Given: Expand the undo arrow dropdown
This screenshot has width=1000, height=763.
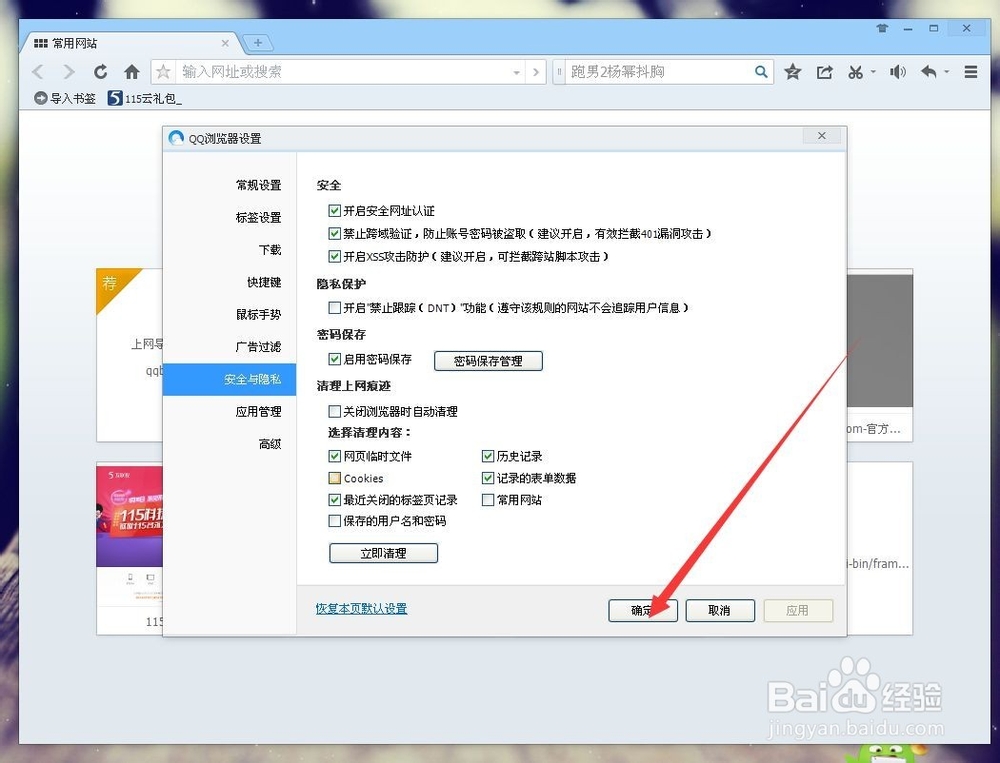Looking at the screenshot, I should pyautogui.click(x=946, y=71).
